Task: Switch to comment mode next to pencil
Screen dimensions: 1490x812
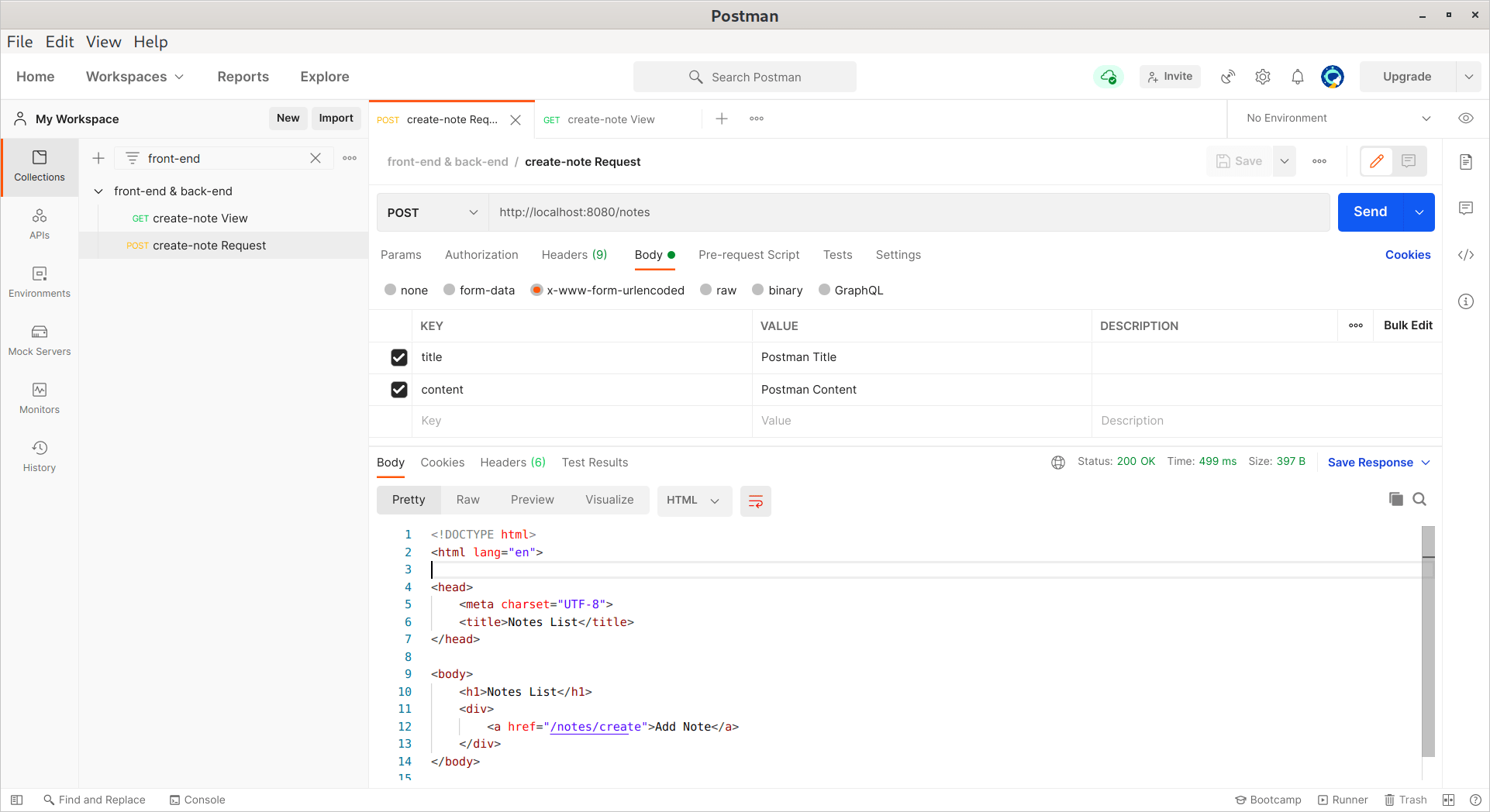Action: [x=1409, y=161]
